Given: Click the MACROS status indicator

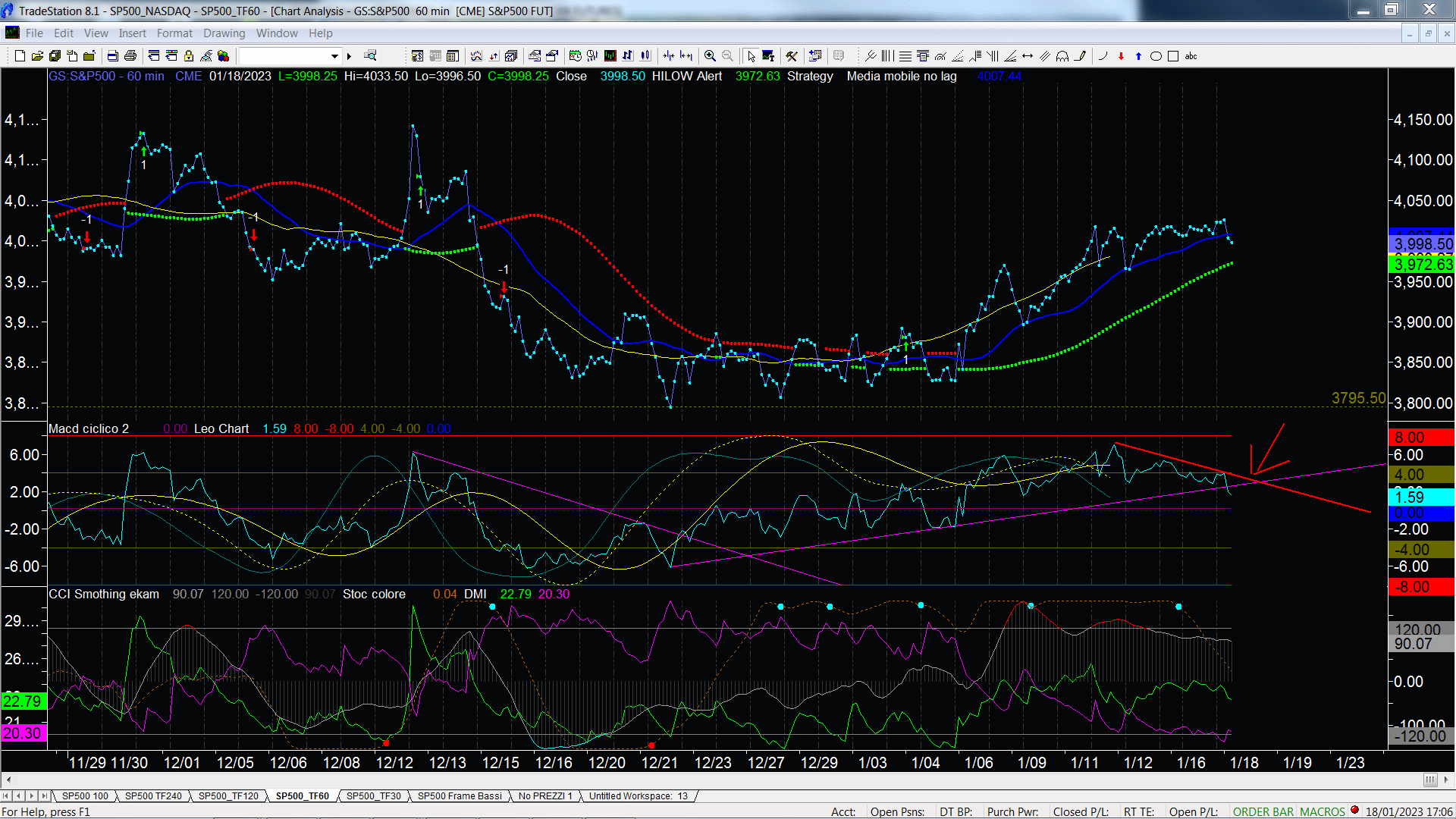Looking at the screenshot, I should [x=1323, y=812].
